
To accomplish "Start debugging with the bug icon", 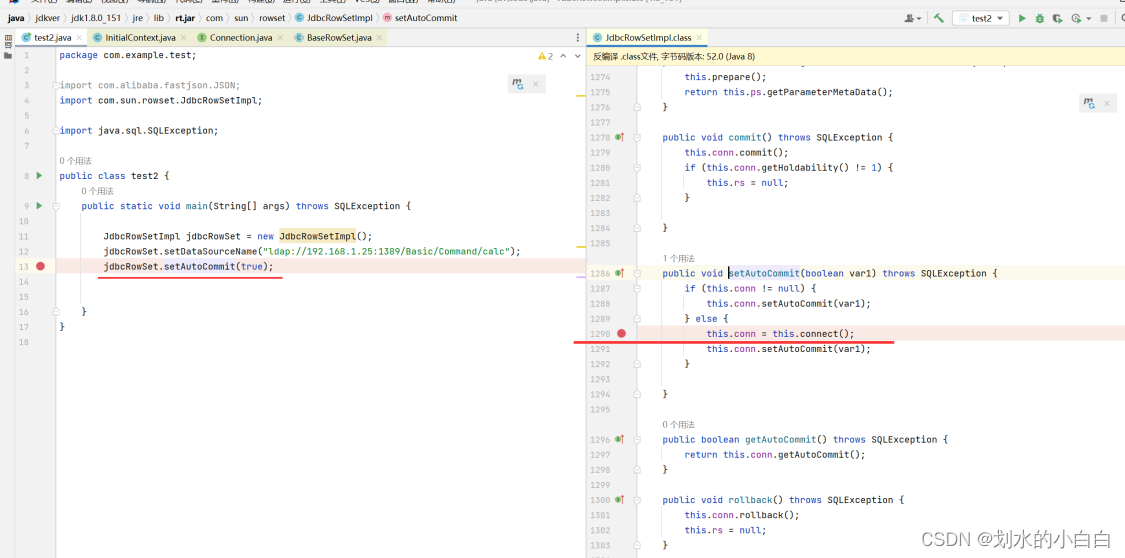I will [x=1040, y=18].
